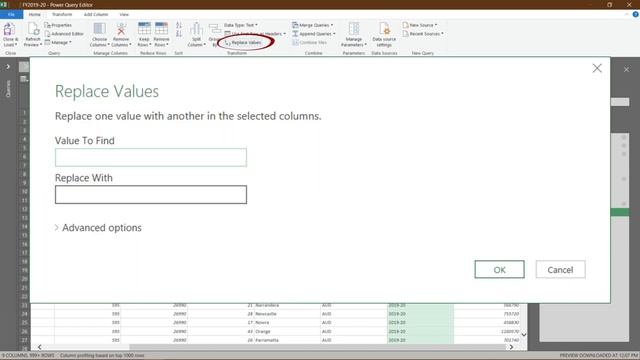Expand Advanced options in the dialog

[x=98, y=228]
